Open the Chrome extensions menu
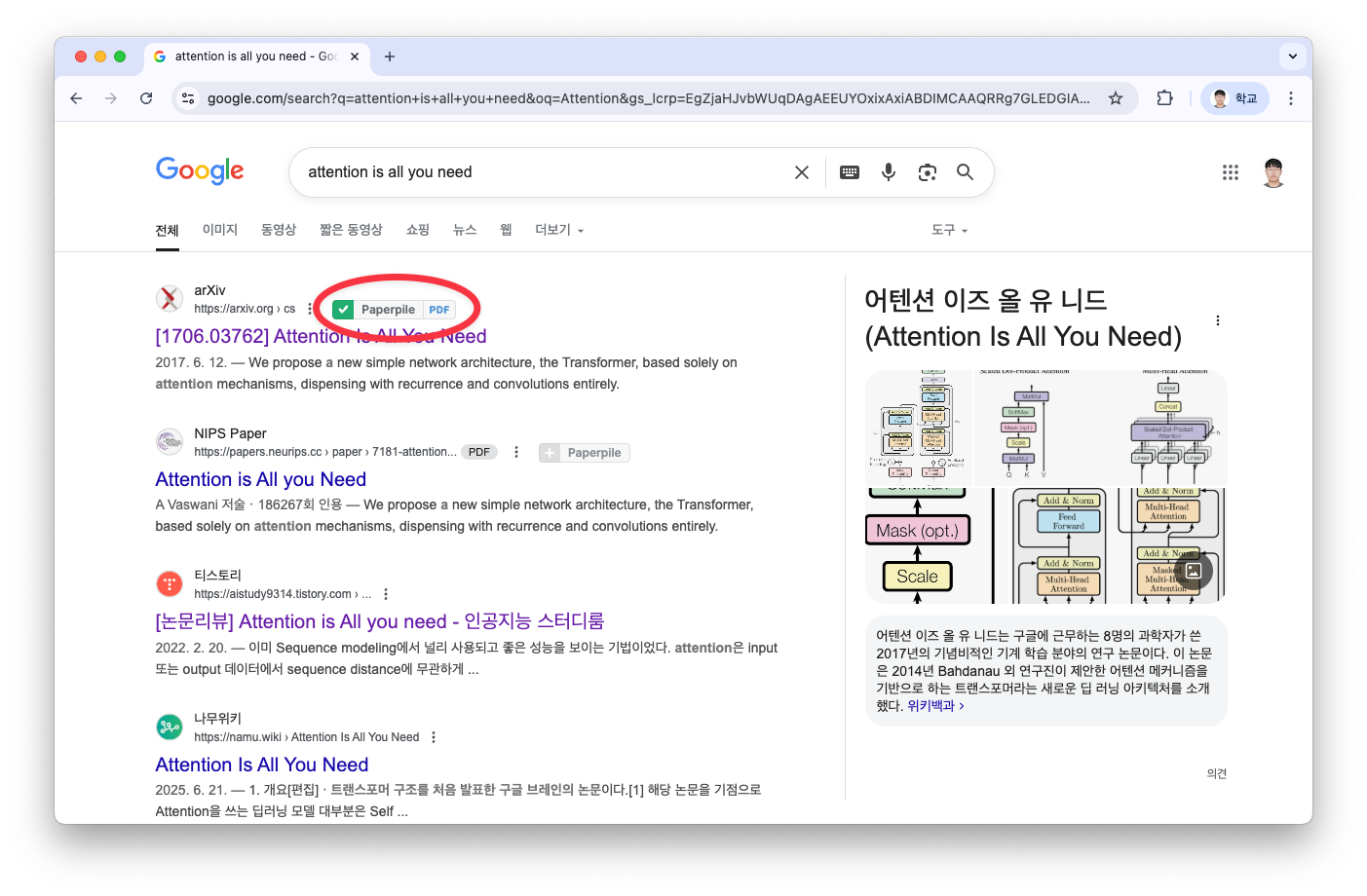The image size is (1367, 896). coord(1164,98)
